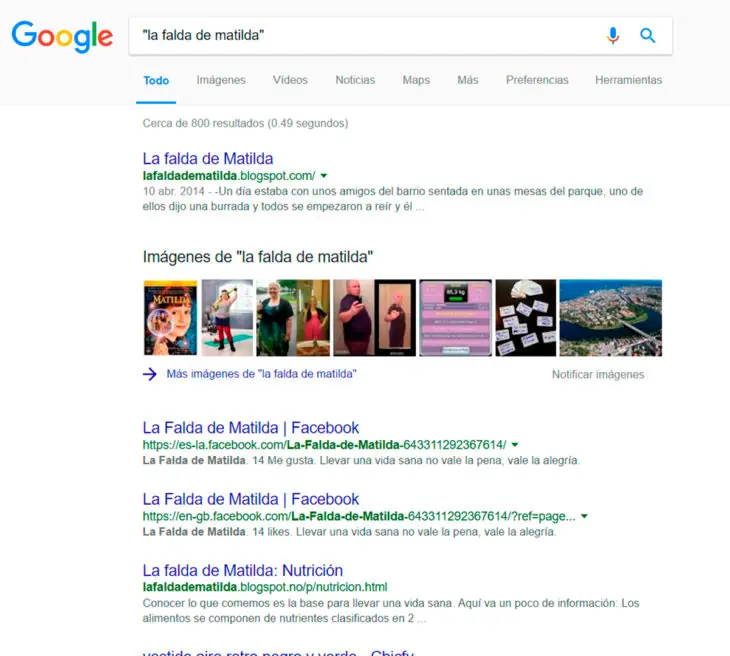
Task: Open the first result "La falda de Matilda"
Action: coord(208,159)
